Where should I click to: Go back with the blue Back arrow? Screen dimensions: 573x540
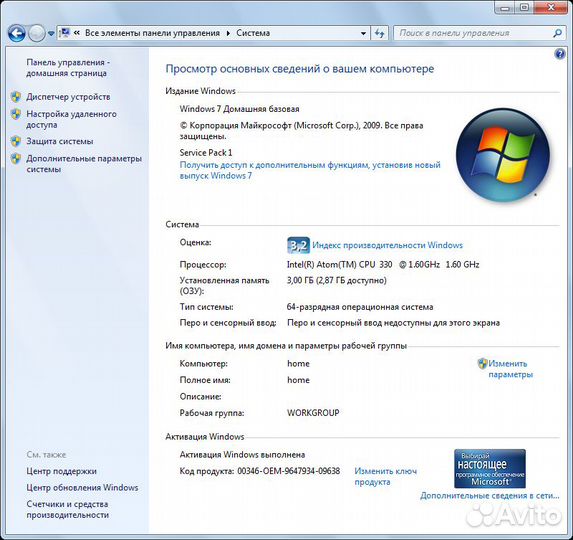coord(16,34)
